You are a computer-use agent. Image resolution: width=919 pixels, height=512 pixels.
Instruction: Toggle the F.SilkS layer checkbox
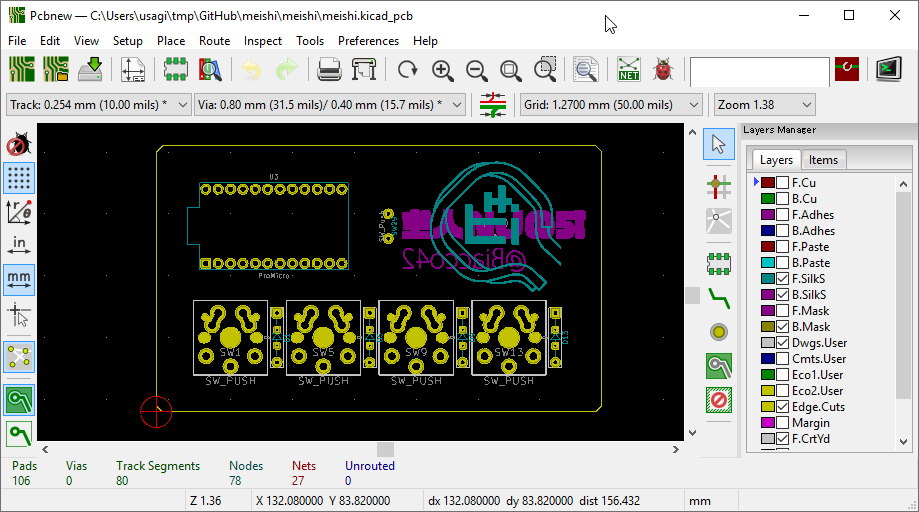(x=782, y=279)
